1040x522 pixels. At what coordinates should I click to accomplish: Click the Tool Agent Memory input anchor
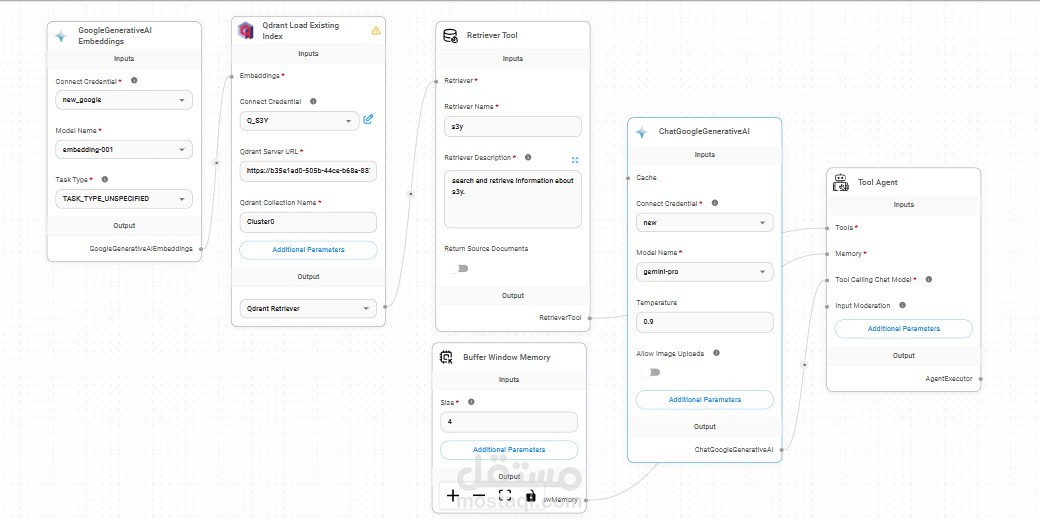pyautogui.click(x=827, y=253)
